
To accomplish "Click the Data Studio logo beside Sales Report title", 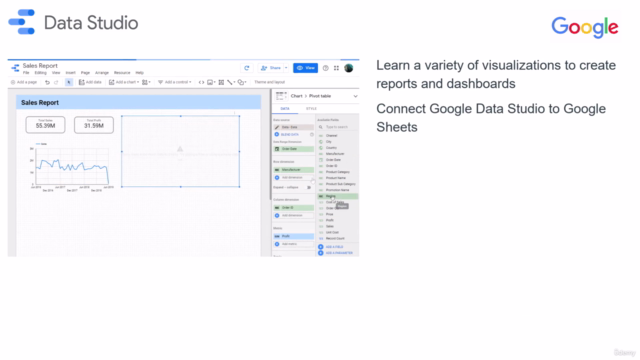I will coord(15,68).
